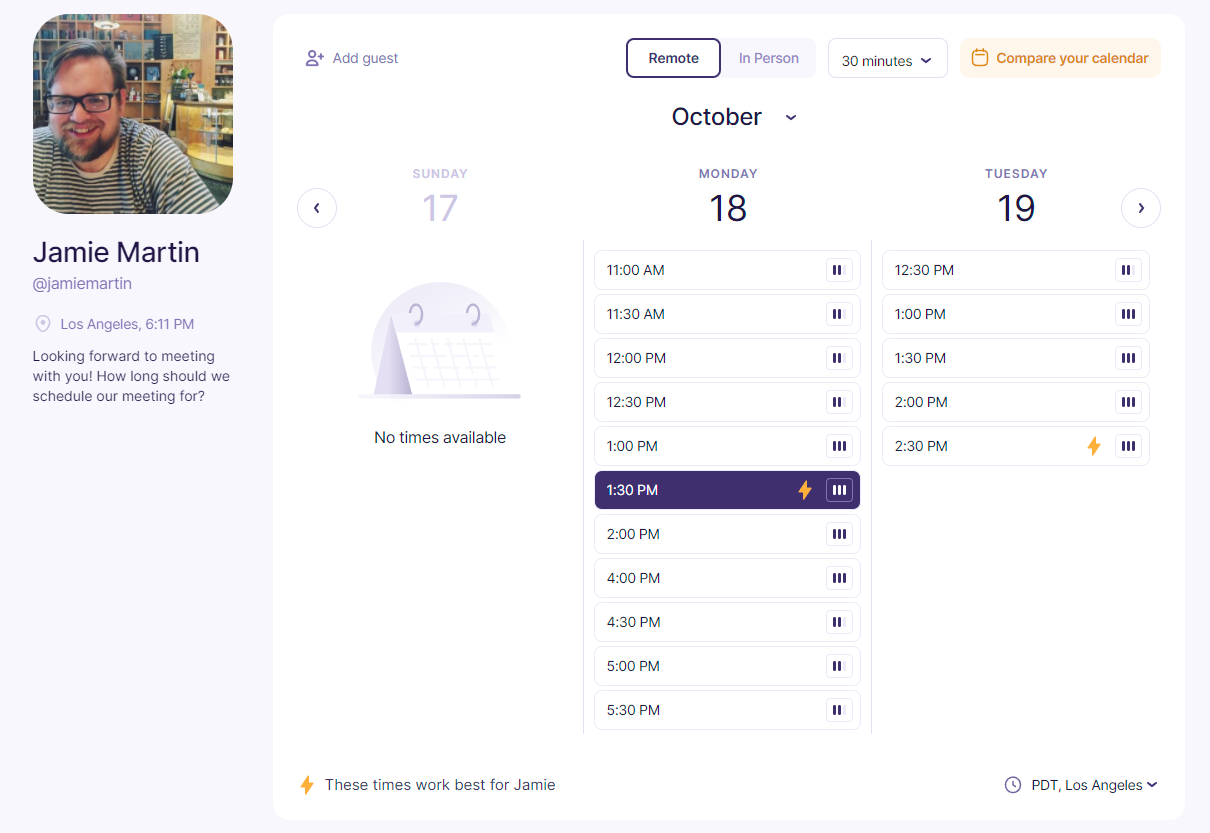
Task: Click lightning bolt icon in the legend
Action: point(307,785)
